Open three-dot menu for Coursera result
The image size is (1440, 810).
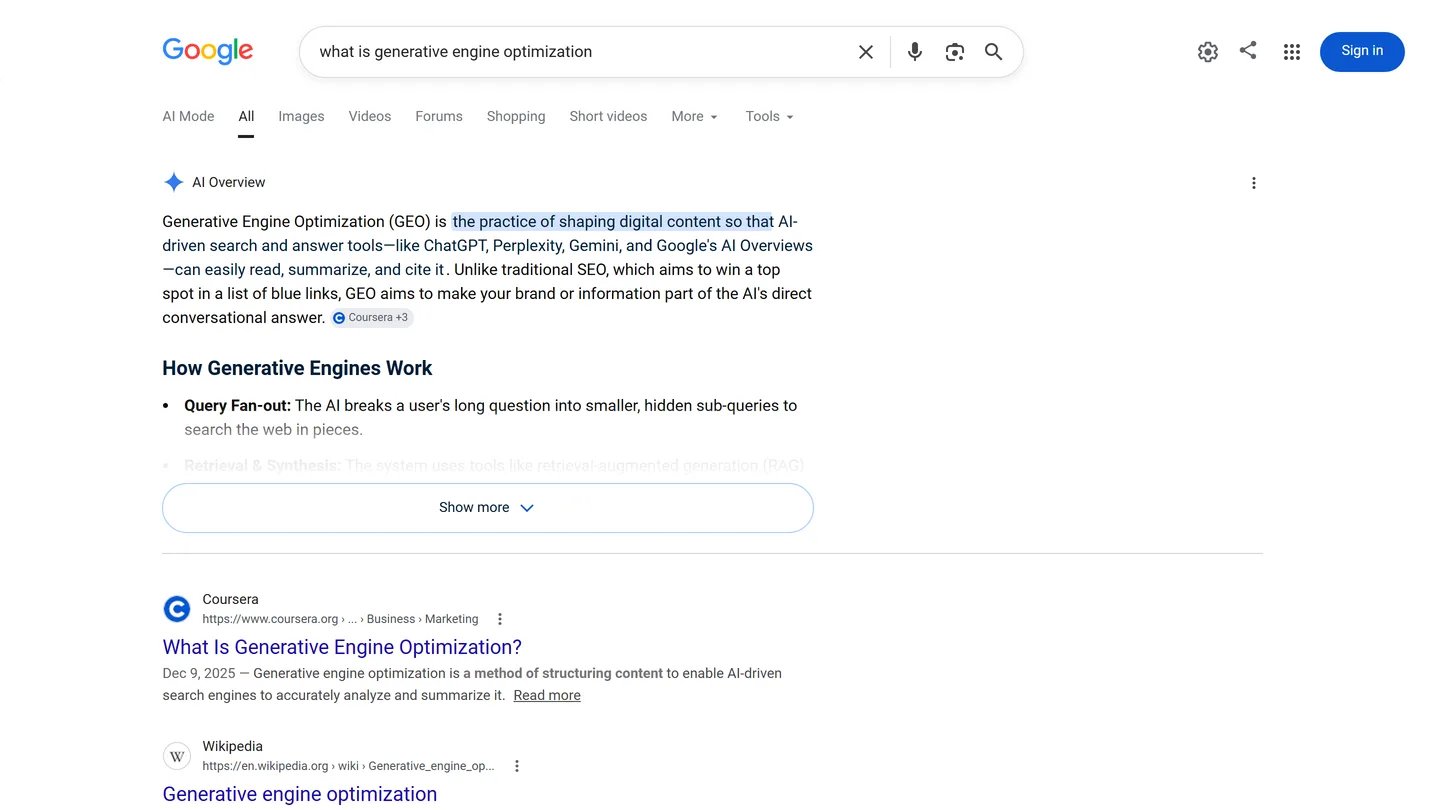click(x=500, y=619)
